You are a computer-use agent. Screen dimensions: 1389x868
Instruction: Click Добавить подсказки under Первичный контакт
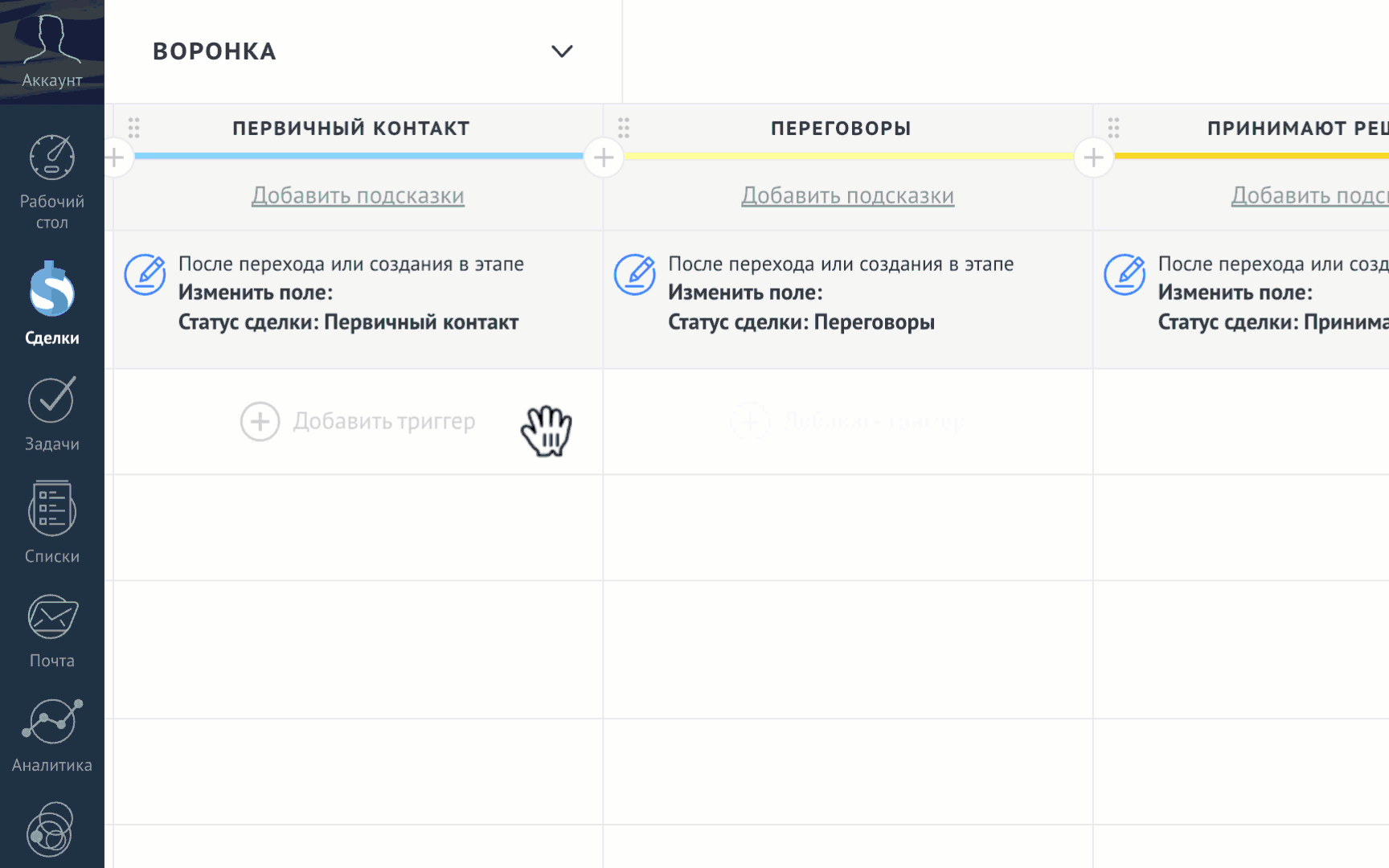tap(358, 195)
